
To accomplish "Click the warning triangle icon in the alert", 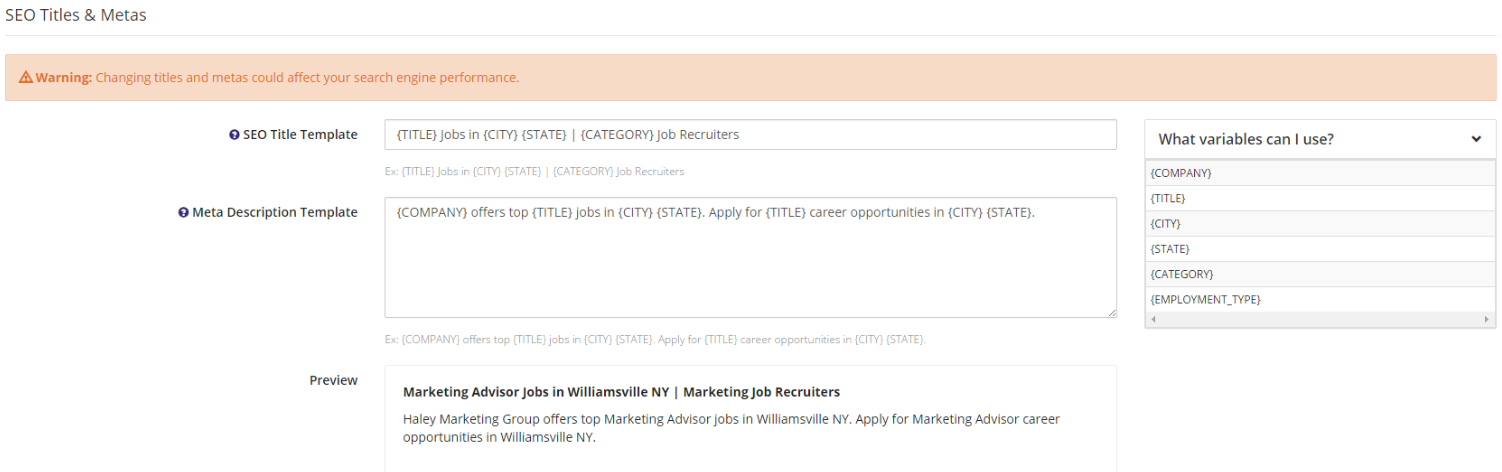I will click(x=26, y=78).
